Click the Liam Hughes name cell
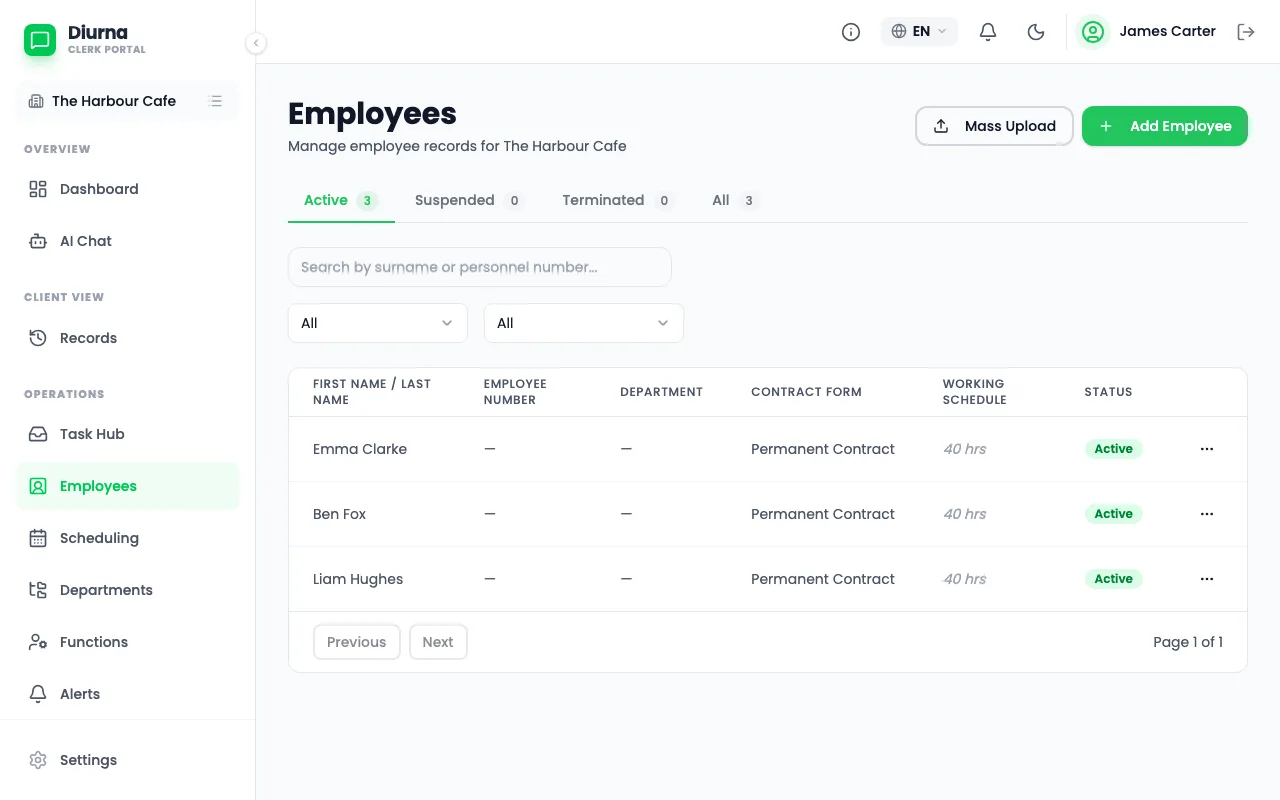 [x=358, y=579]
